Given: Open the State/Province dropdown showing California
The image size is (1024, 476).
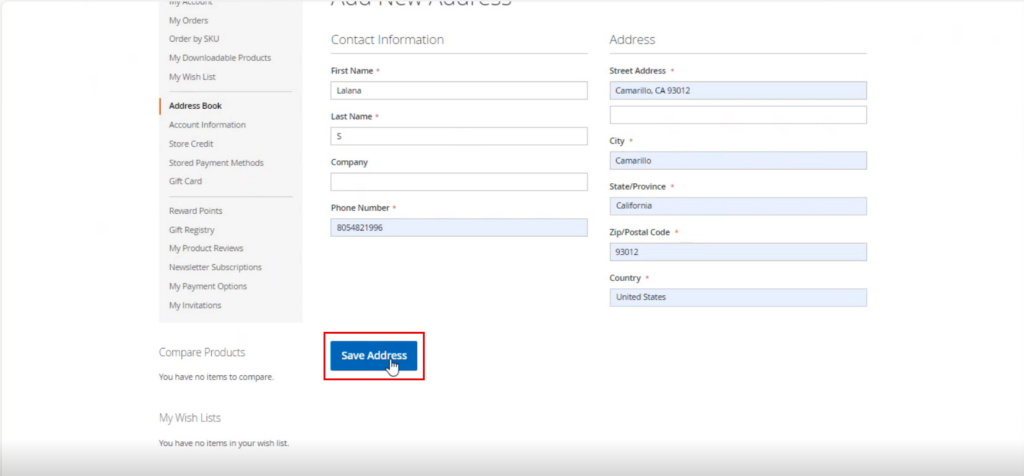Looking at the screenshot, I should click(738, 206).
